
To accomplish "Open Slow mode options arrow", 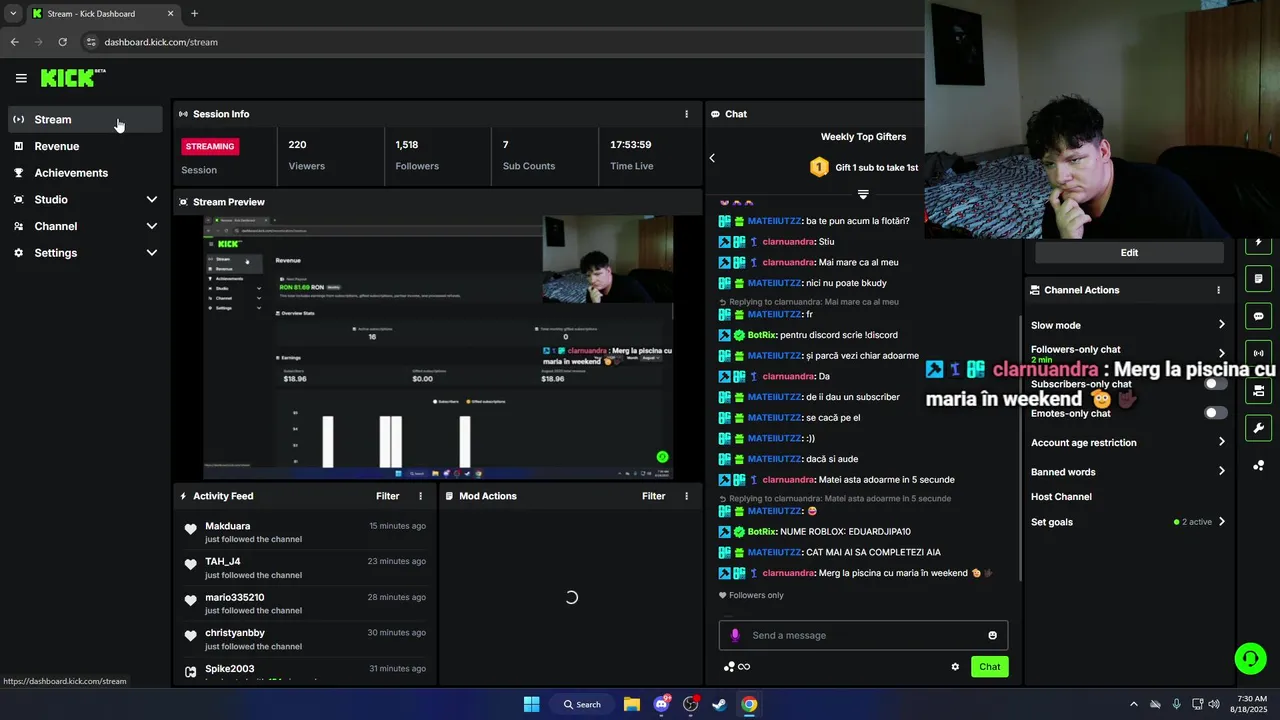I will 1221,325.
